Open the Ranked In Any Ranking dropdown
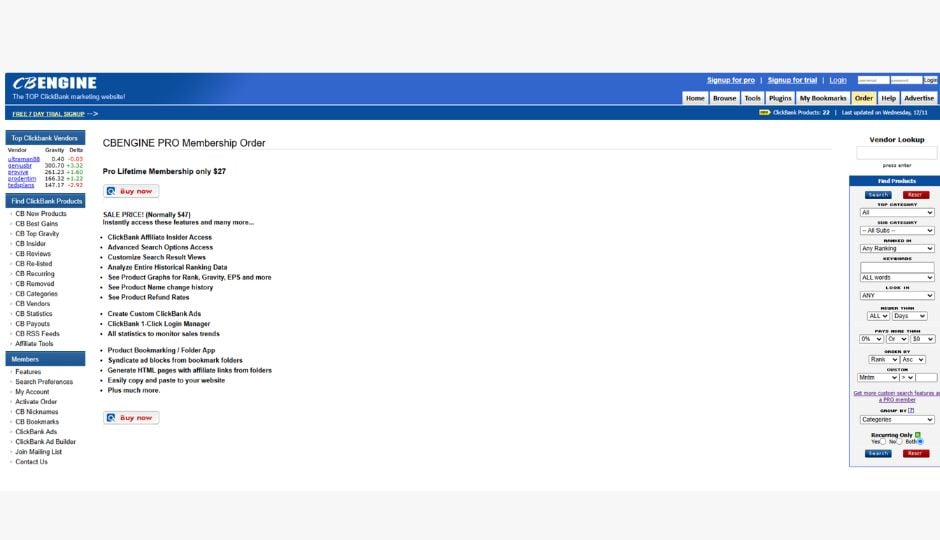 click(x=897, y=249)
